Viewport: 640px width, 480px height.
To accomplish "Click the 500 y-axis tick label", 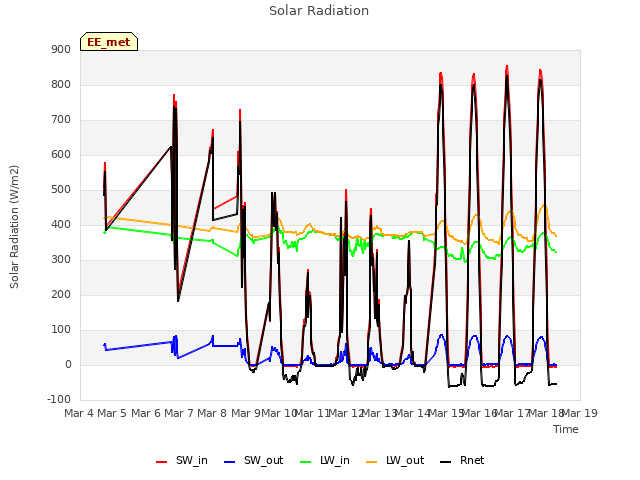I will coord(61,190).
